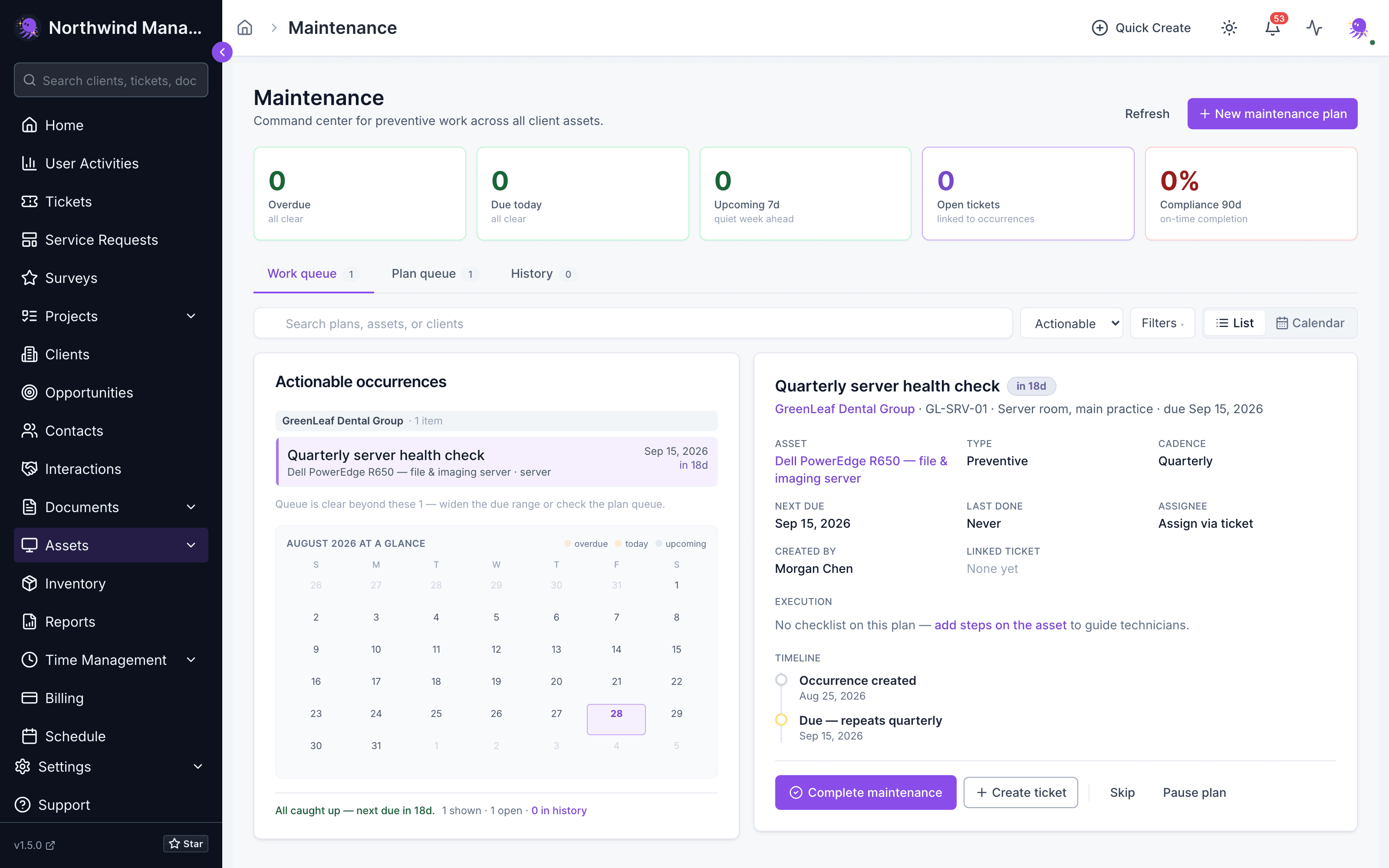Switch to the Calendar view toggle
Screen dimensions: 1389x868
click(1310, 323)
